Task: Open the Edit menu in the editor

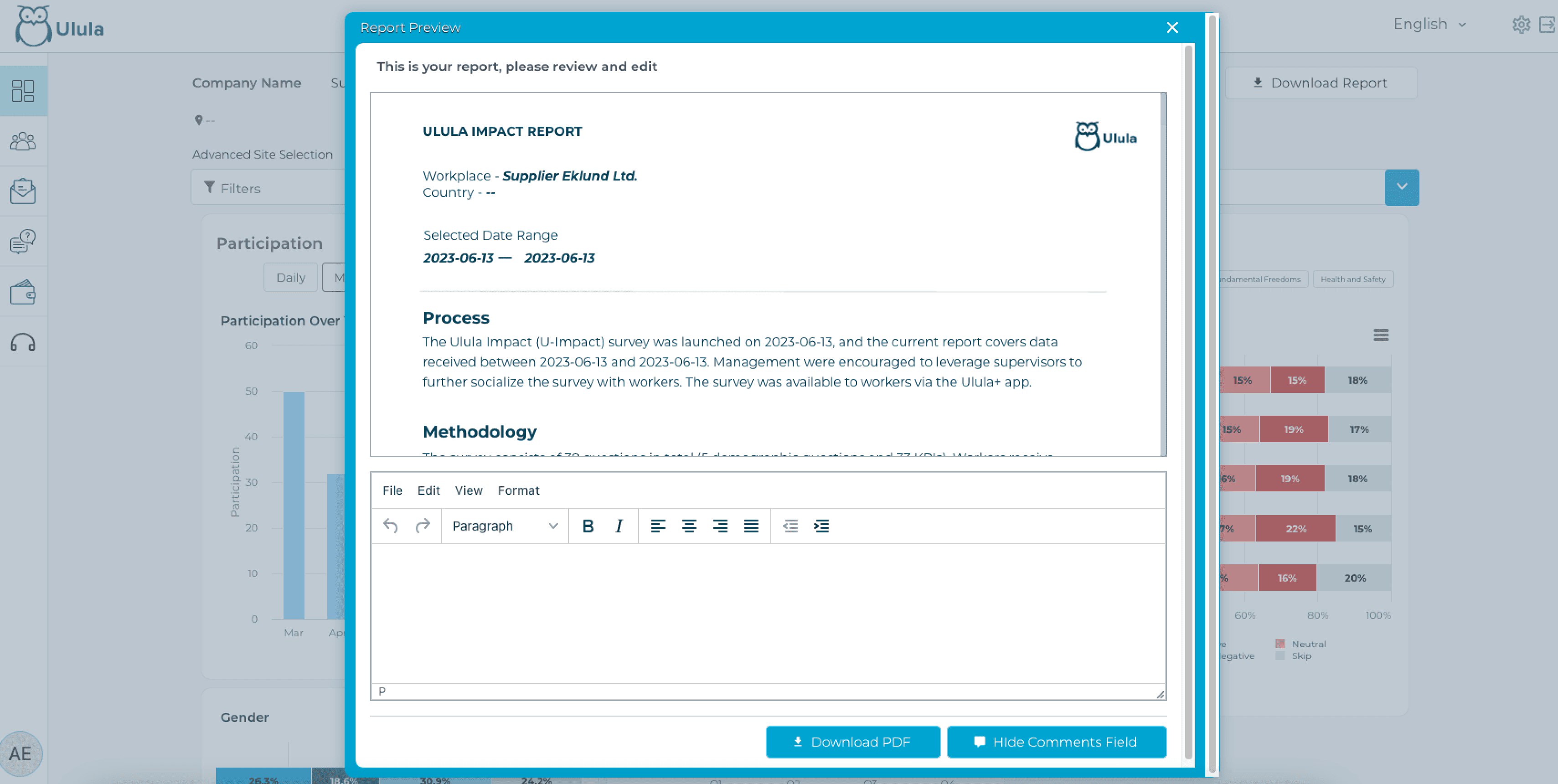Action: click(428, 490)
